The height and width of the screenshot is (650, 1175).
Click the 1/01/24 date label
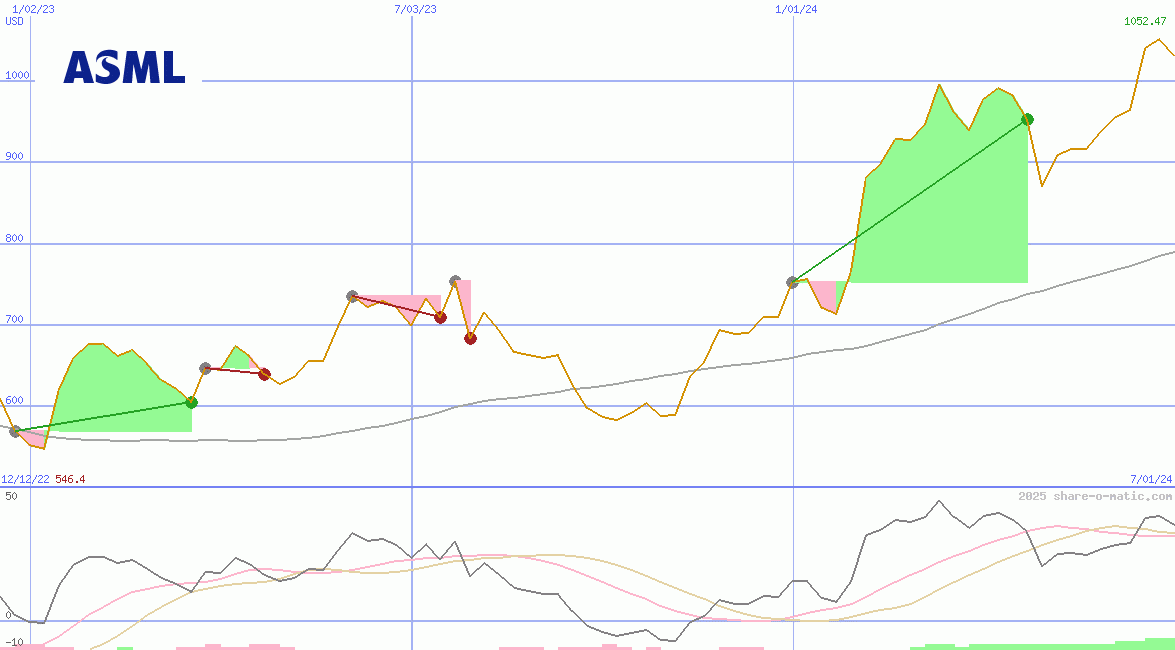(x=795, y=7)
